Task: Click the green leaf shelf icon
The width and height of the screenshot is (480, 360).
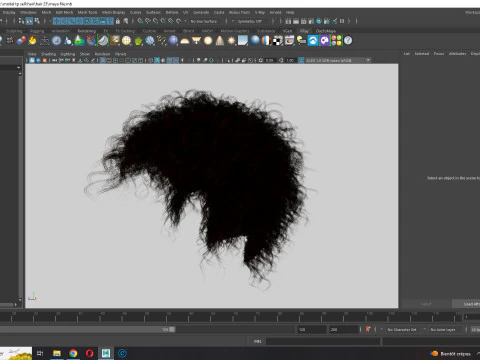Action: [138, 41]
